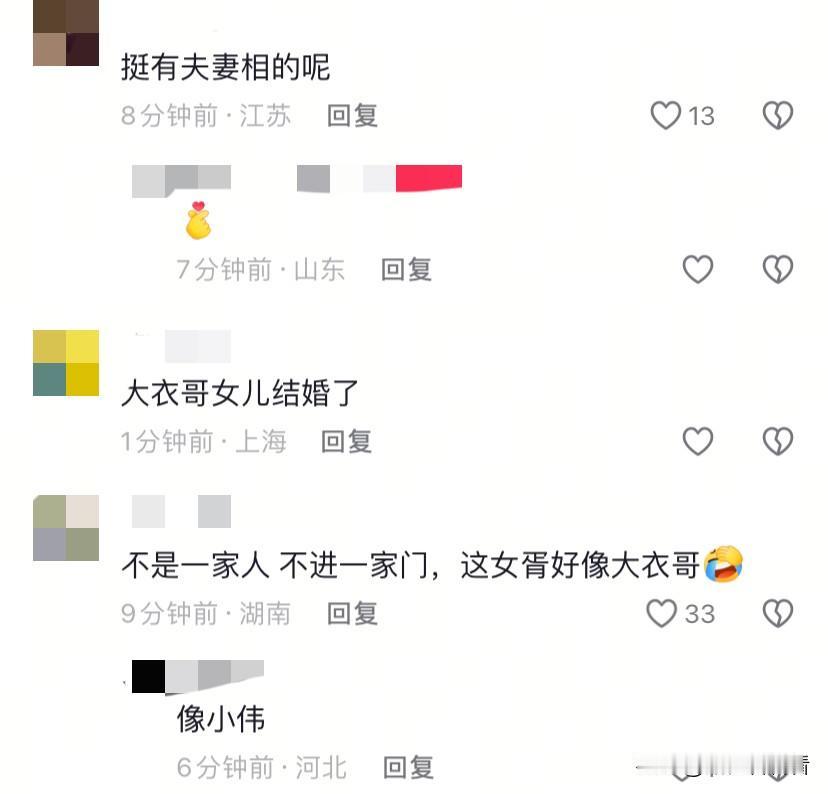
Task: Open username above the 像小伟 reply
Action: [x=197, y=676]
